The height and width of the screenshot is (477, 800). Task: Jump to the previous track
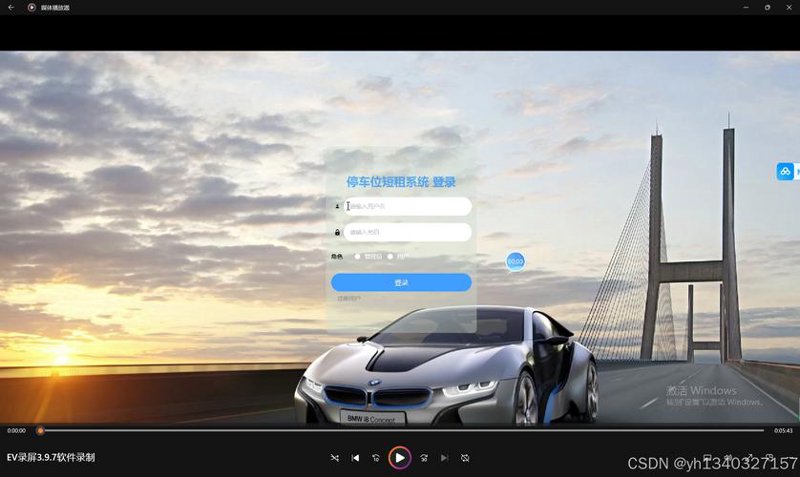click(355, 458)
